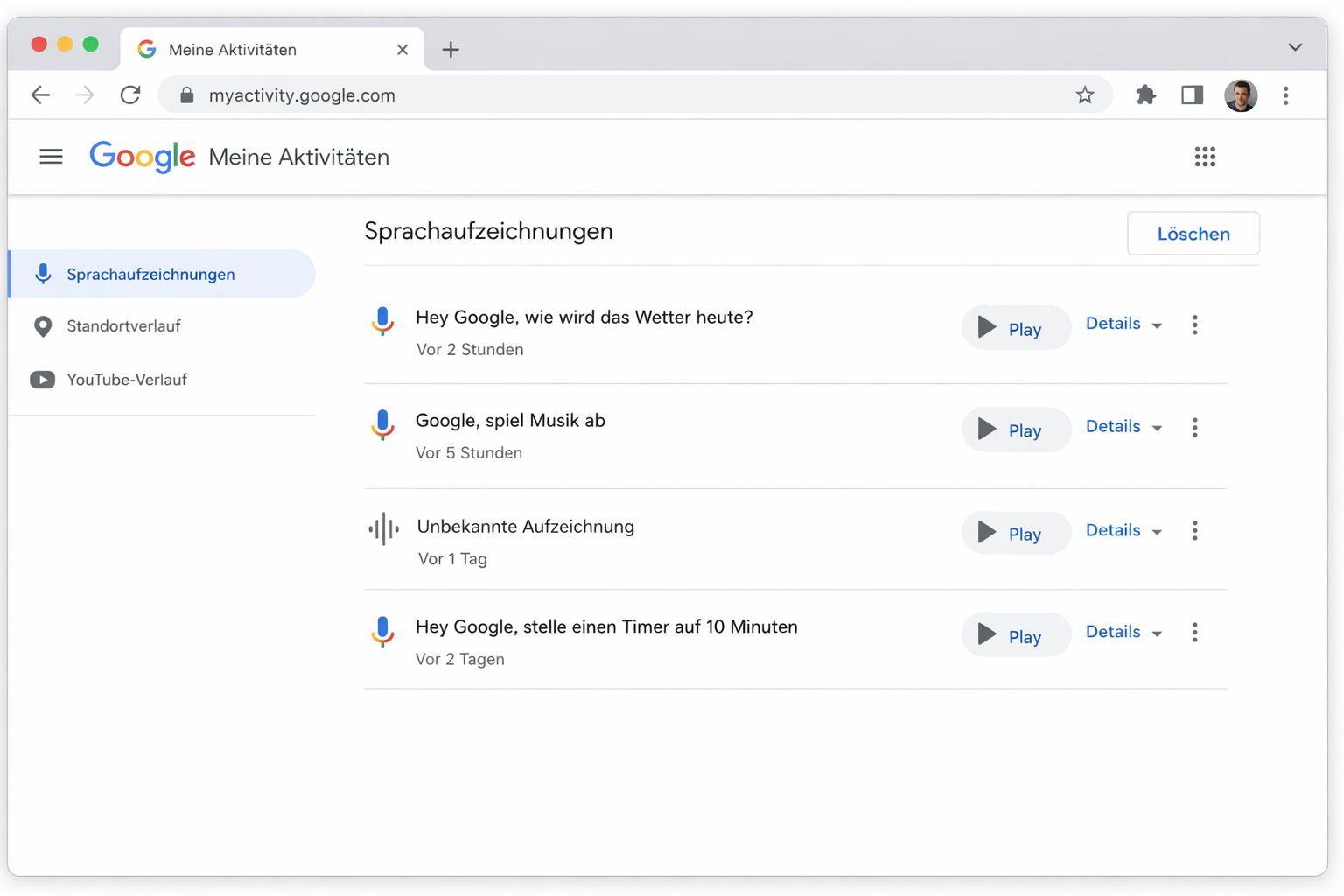Open the browser extensions puzzle icon
This screenshot has height=896, width=1344.
pyautogui.click(x=1145, y=94)
